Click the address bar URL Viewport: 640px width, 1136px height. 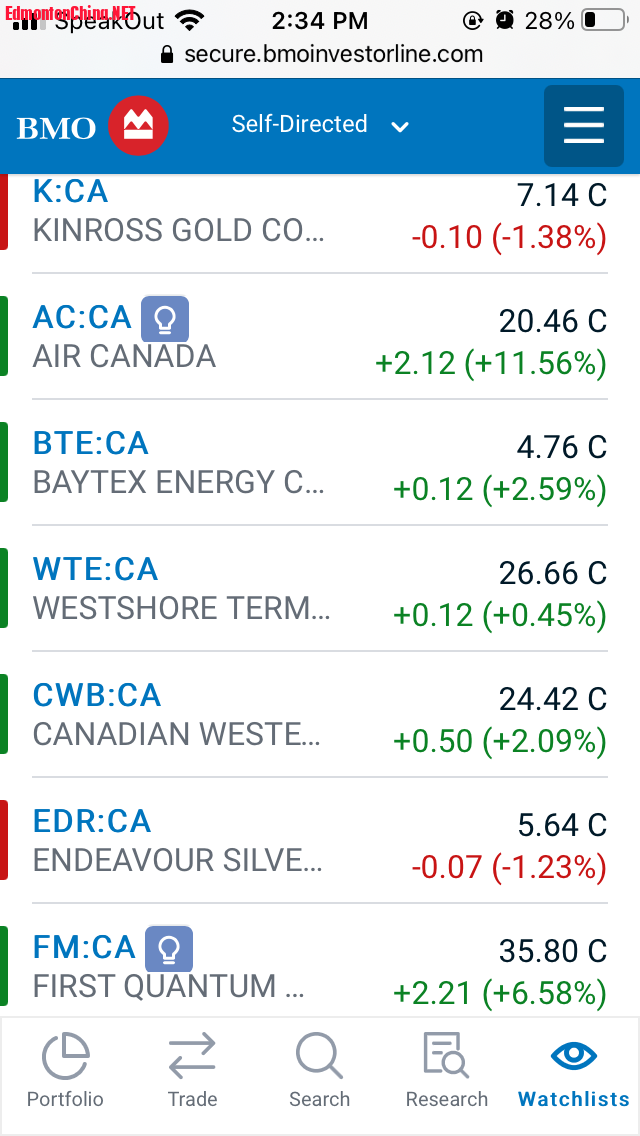click(x=334, y=54)
